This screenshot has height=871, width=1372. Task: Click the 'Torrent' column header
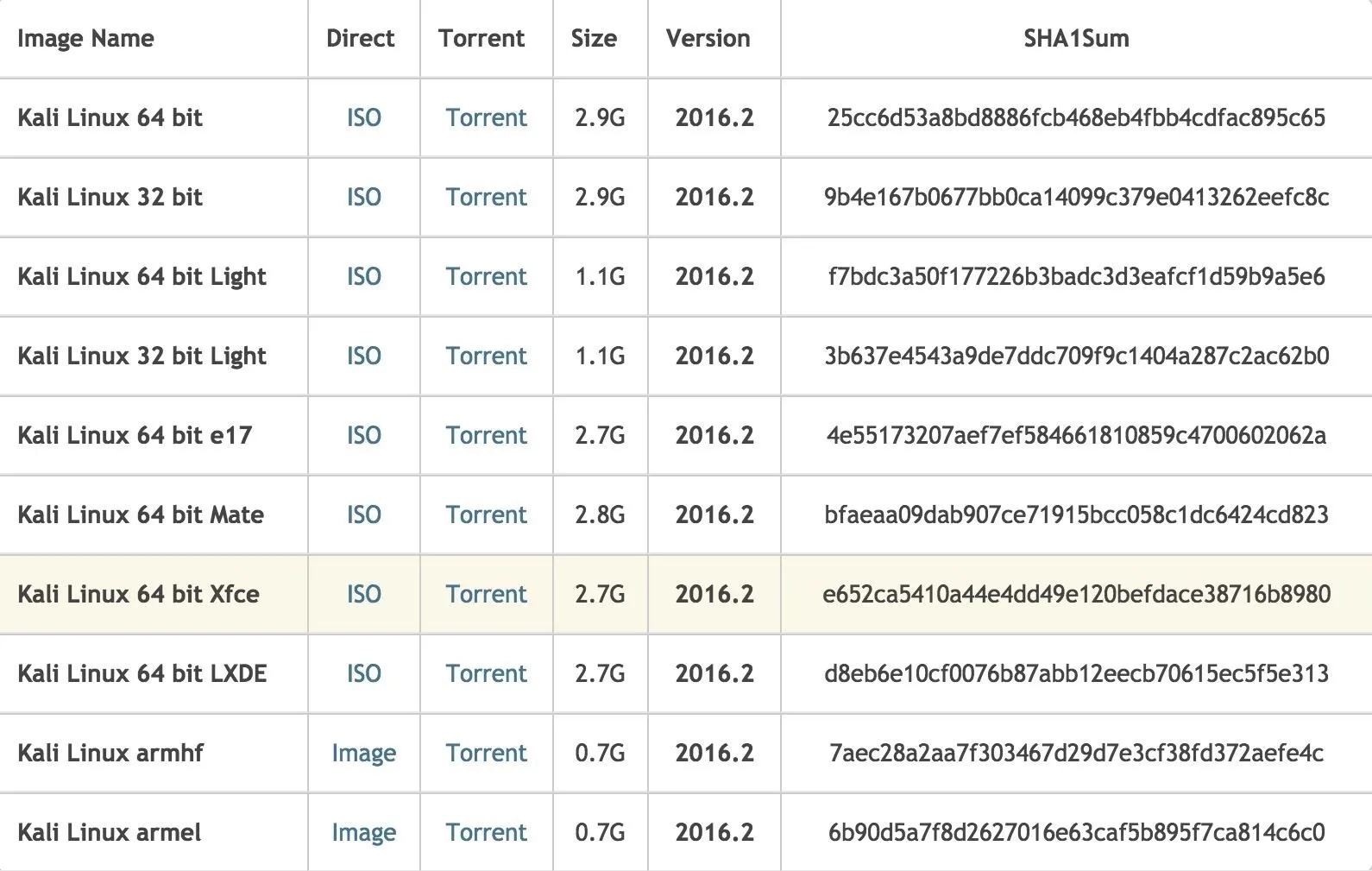point(481,38)
